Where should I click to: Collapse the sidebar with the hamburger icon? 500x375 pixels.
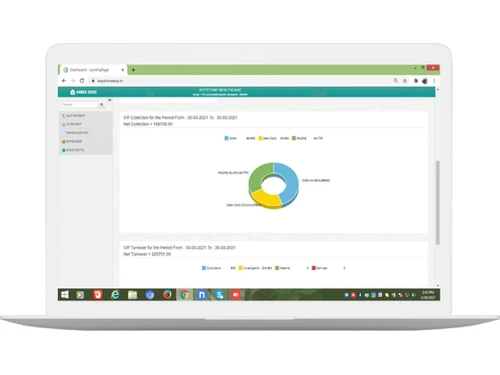tap(109, 100)
